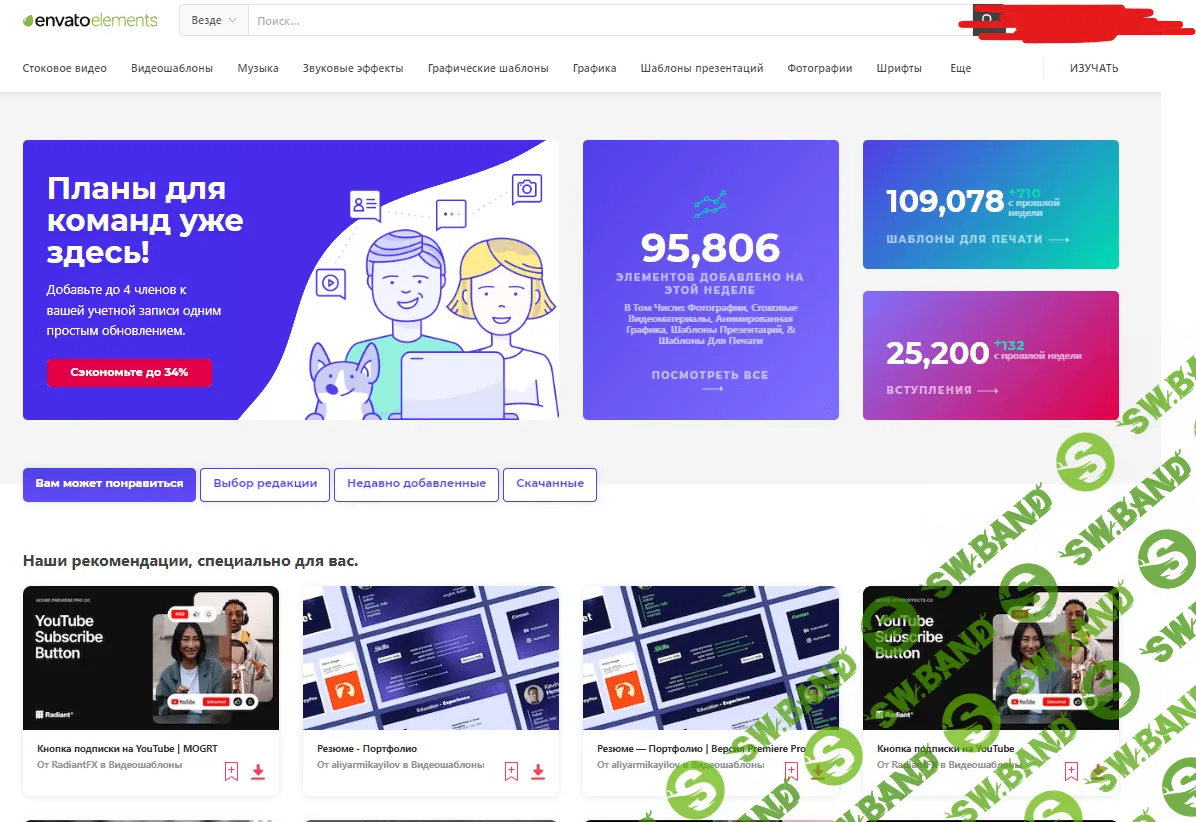This screenshot has width=1196, height=822.
Task: Download the Резюме - Портфолио item
Action: click(538, 771)
